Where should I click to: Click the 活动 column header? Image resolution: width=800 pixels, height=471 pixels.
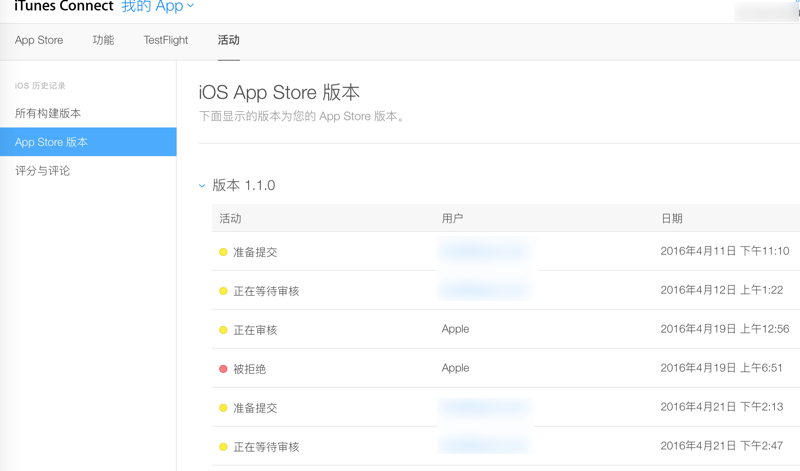pos(230,218)
